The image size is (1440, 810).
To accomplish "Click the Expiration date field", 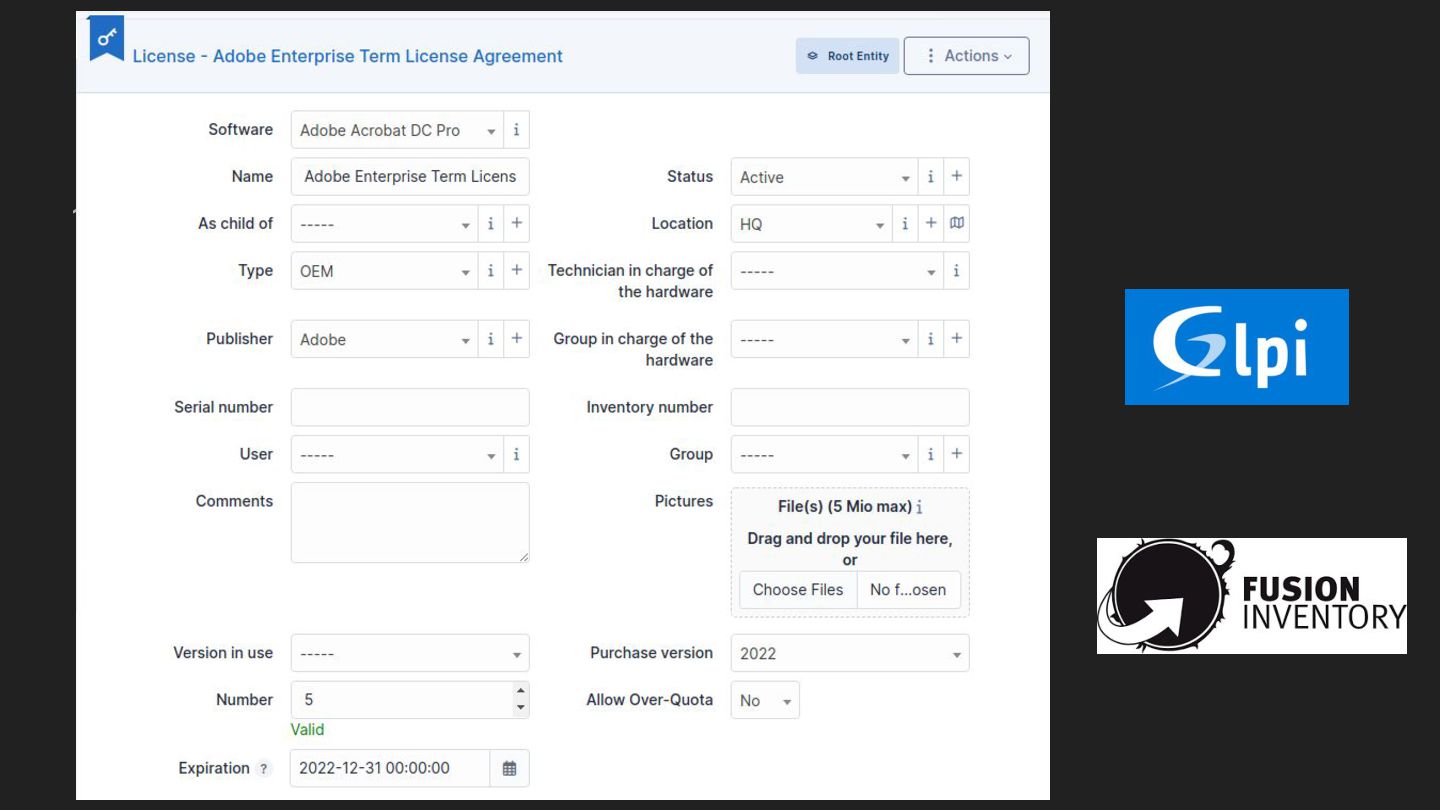I will point(390,768).
